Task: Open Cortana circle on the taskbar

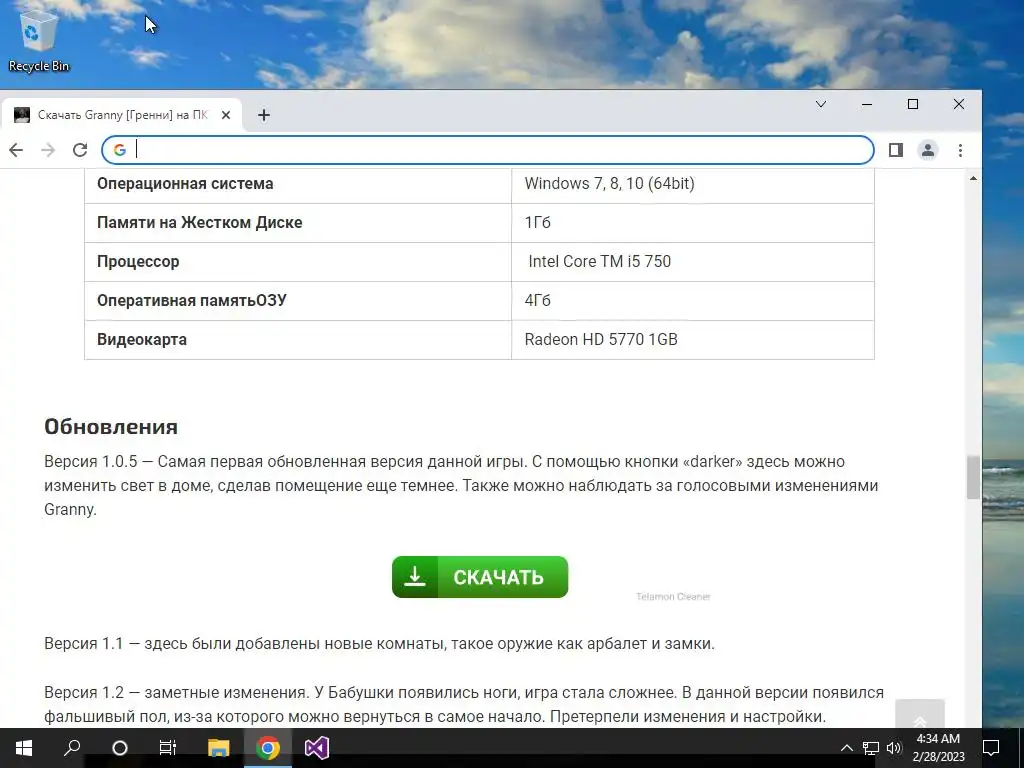Action: coord(120,748)
